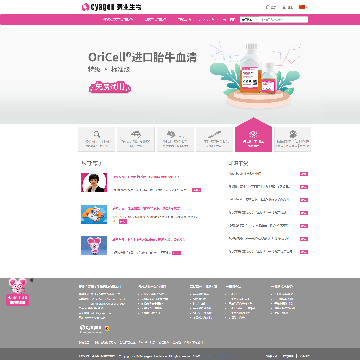Click the pink tag on the right list's third row
360x360 pixels.
point(304,200)
